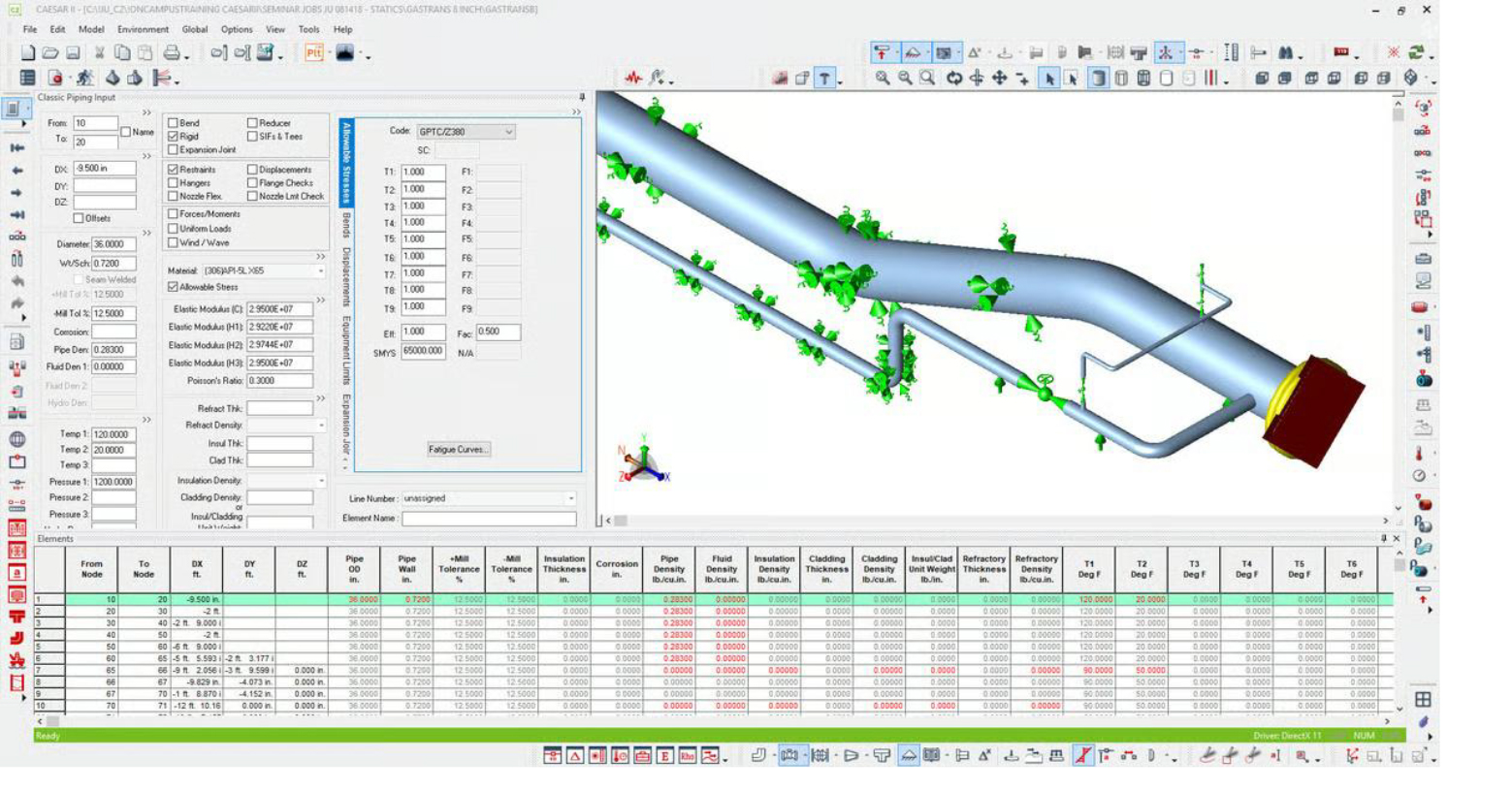
Task: Open the Refract Density dropdown
Action: 321,426
